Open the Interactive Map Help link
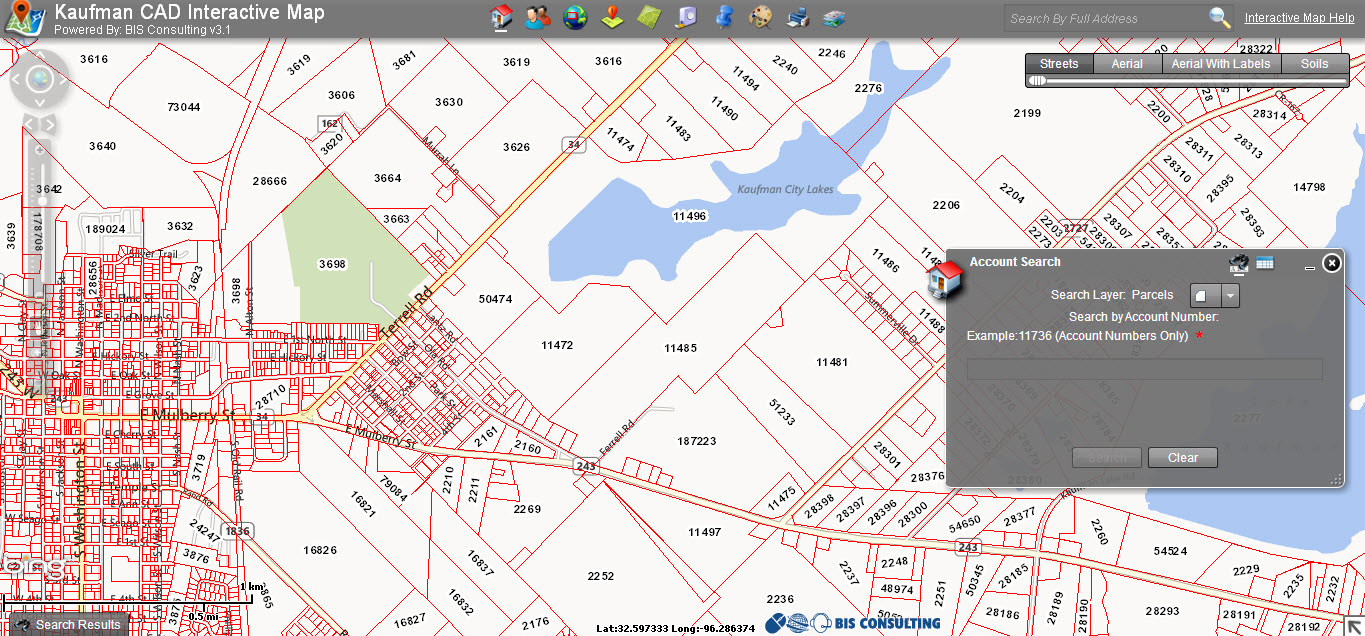 tap(1299, 18)
